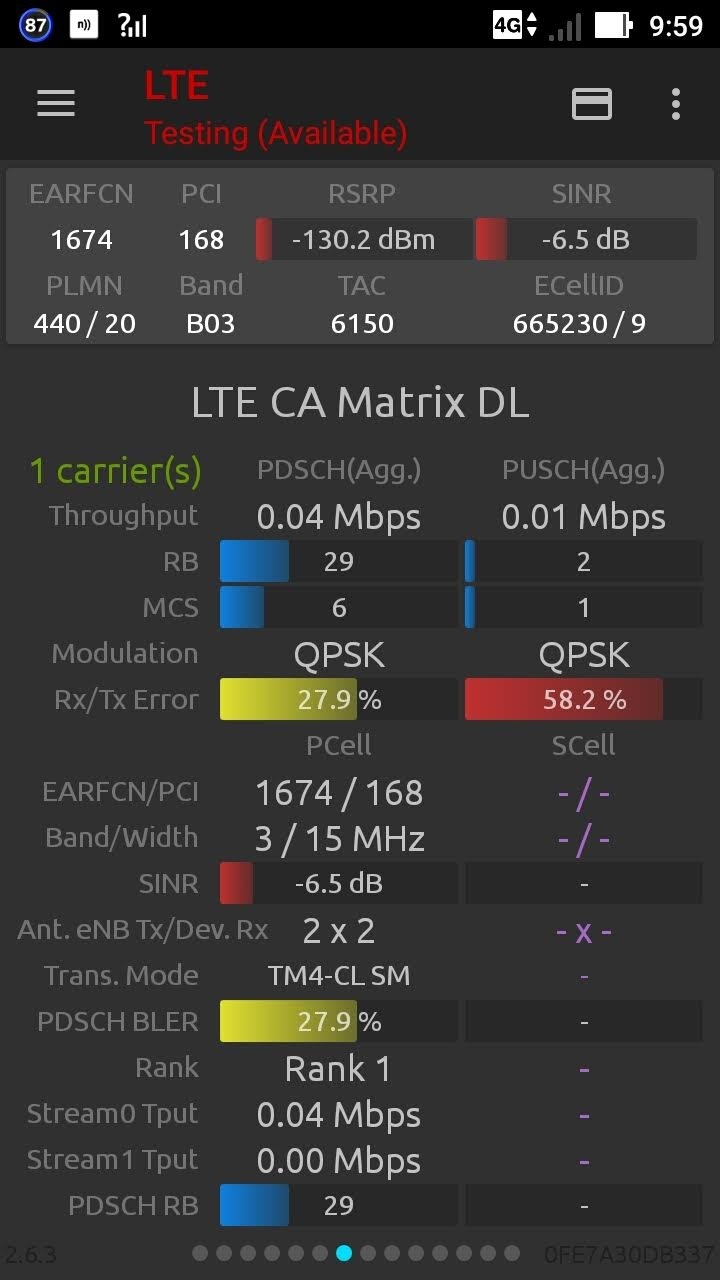Tap the LTE CA Matrix DL heading
This screenshot has width=720, height=1280.
[360, 403]
